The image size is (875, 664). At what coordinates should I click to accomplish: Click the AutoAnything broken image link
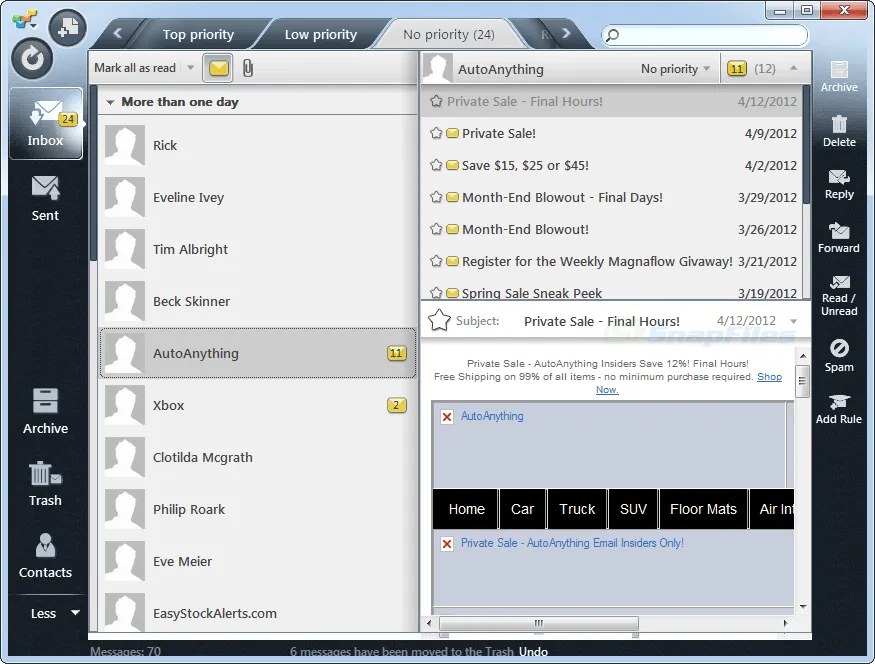492,416
